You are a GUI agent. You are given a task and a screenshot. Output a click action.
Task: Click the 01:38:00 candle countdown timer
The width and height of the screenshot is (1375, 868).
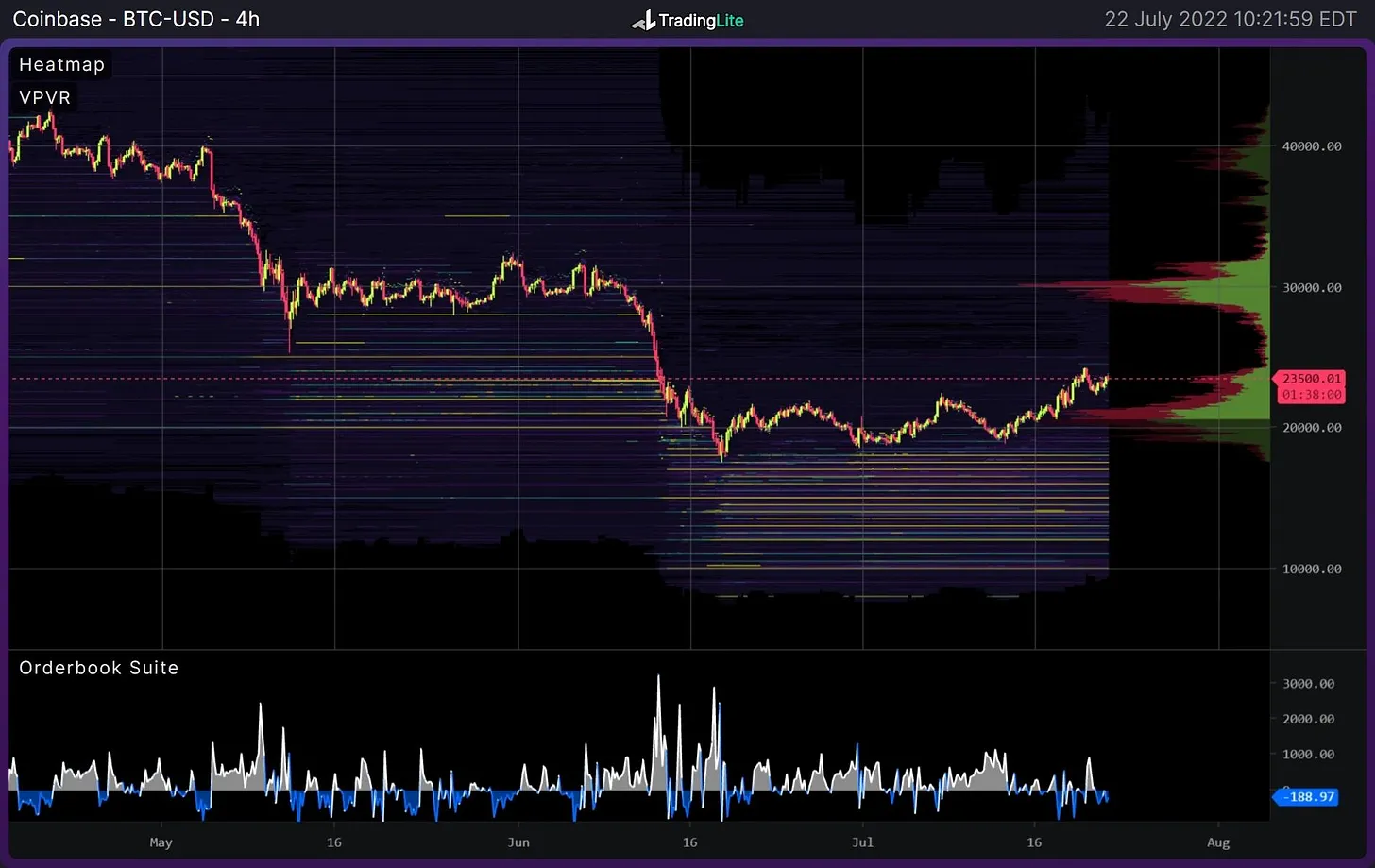tap(1311, 395)
